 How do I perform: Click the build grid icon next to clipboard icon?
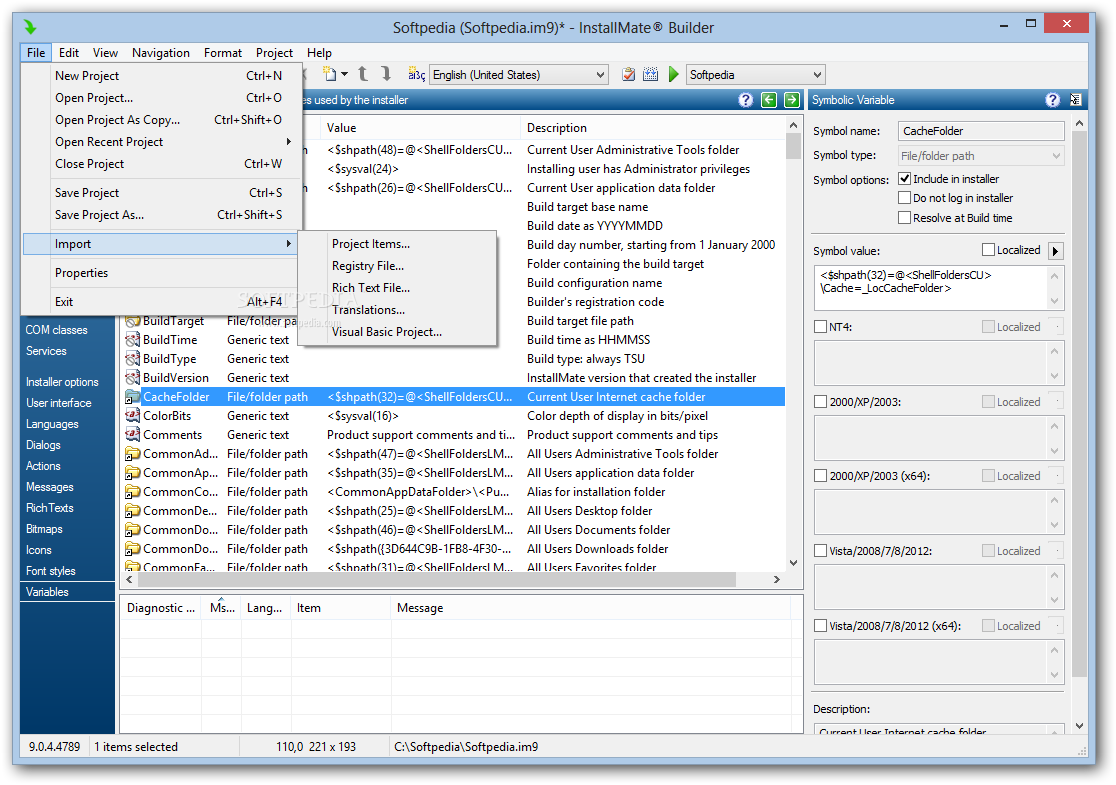tap(651, 74)
